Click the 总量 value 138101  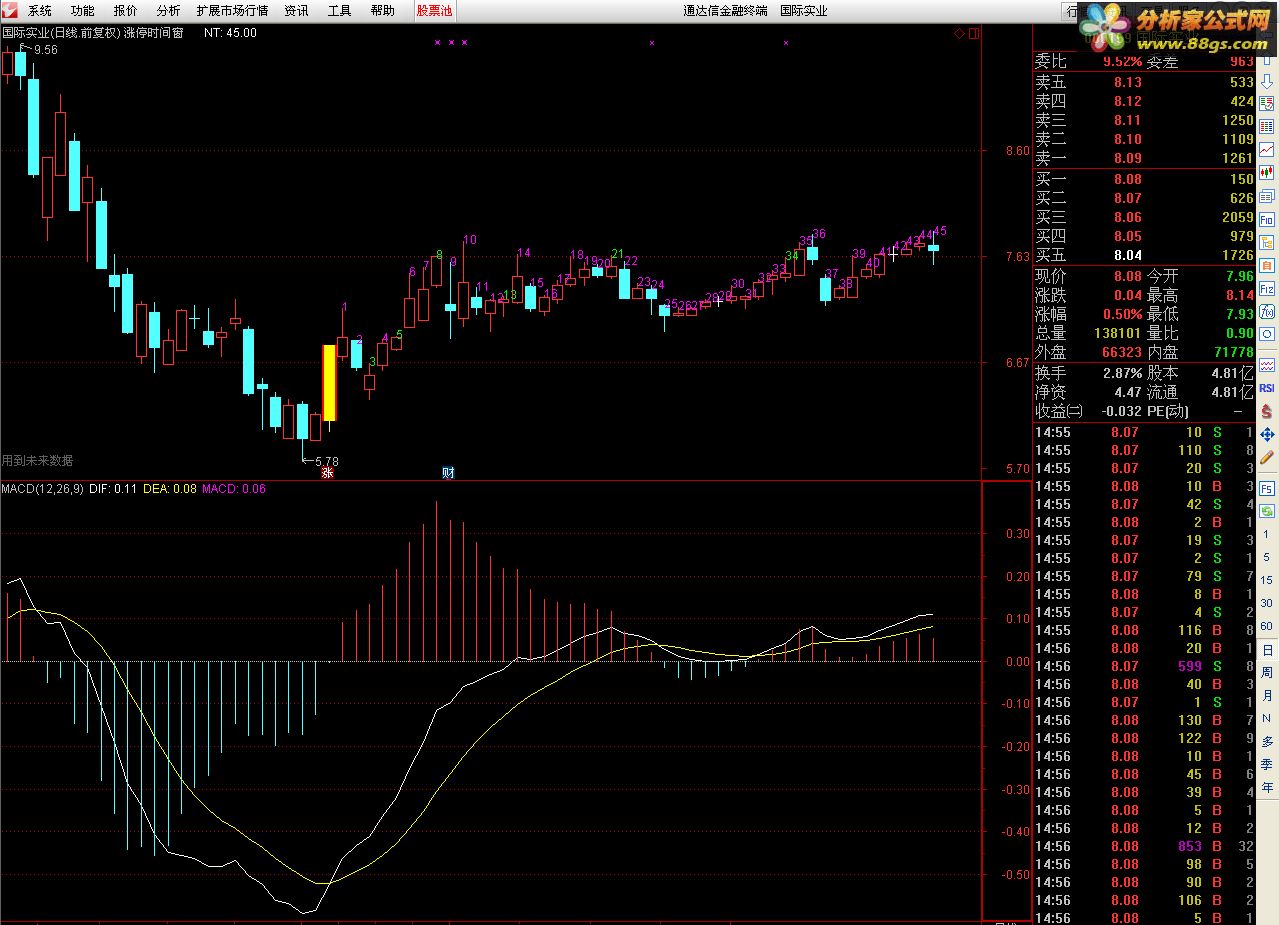pos(1116,333)
